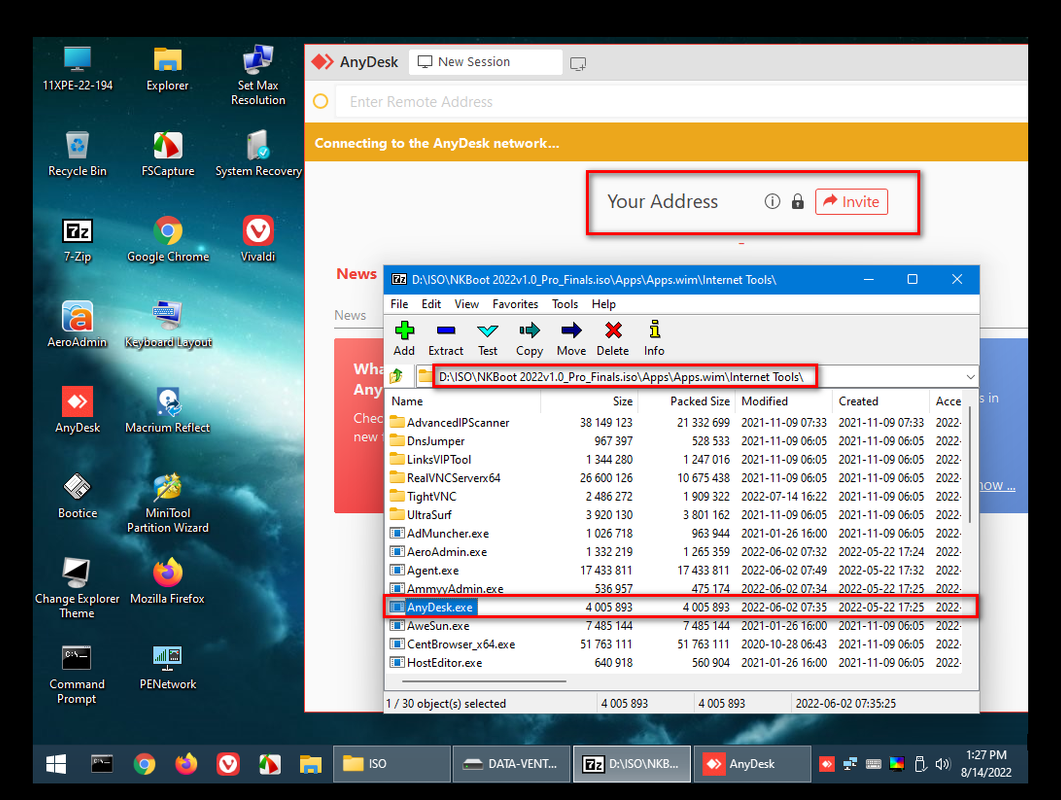Screen dimensions: 1061x800
Task: Click the info circle beside Your Address
Action: (x=772, y=202)
